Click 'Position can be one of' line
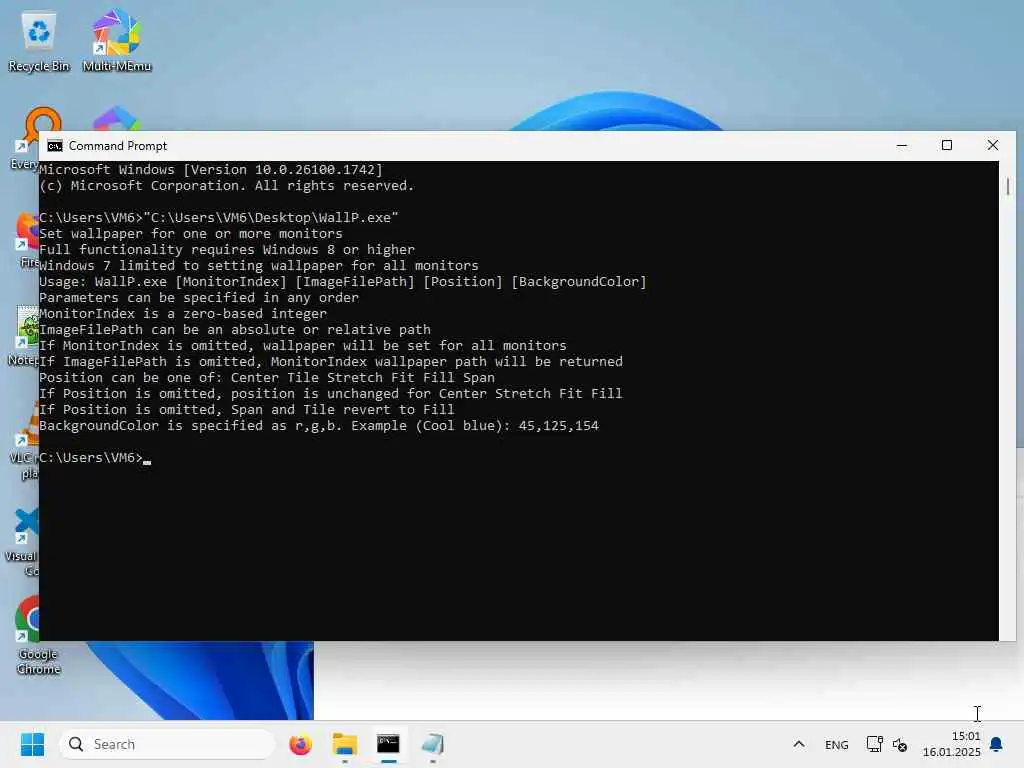 coord(266,377)
